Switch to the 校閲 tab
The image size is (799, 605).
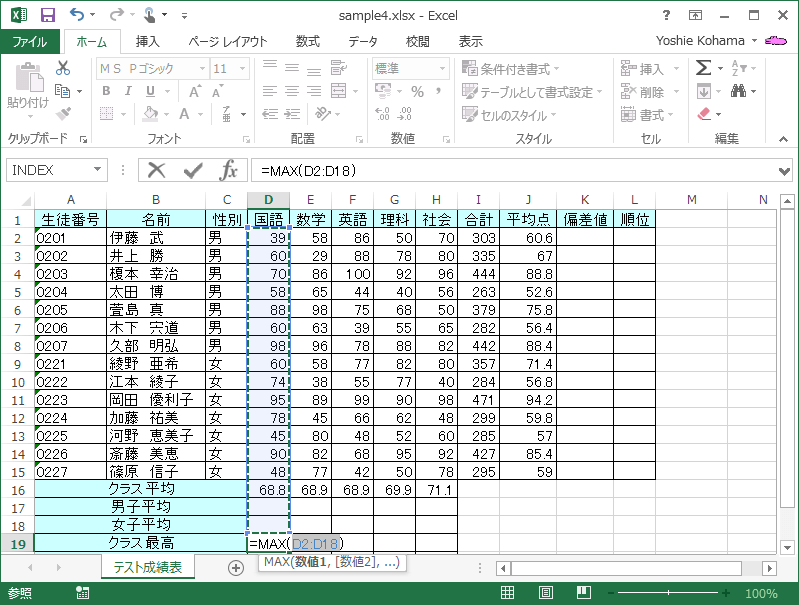[x=417, y=41]
